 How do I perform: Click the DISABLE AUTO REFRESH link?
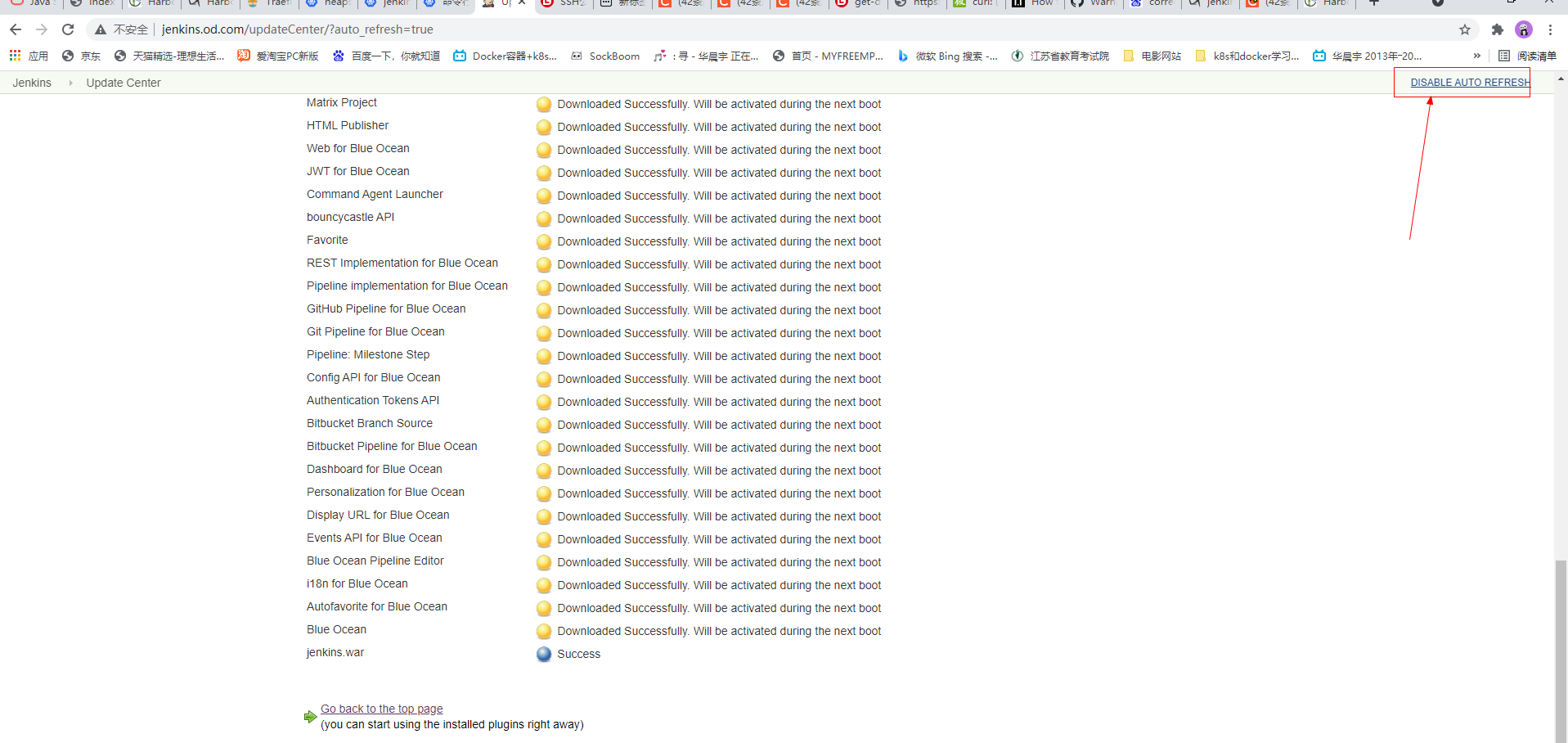(x=1470, y=83)
